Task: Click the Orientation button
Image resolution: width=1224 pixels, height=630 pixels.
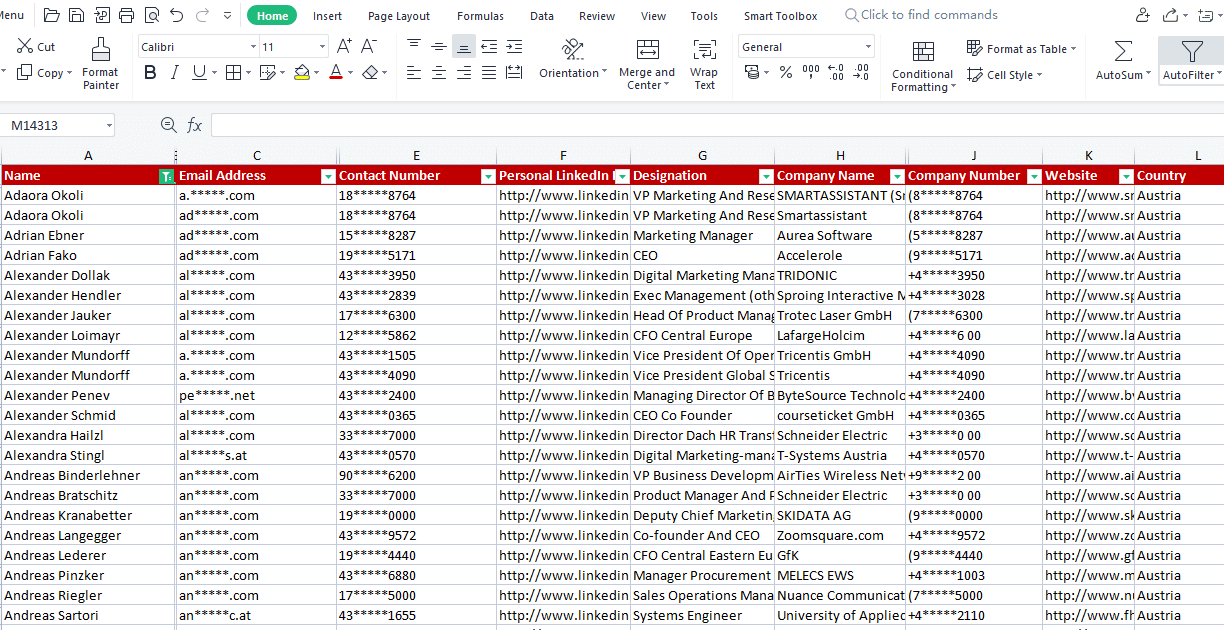Action: coord(573,60)
